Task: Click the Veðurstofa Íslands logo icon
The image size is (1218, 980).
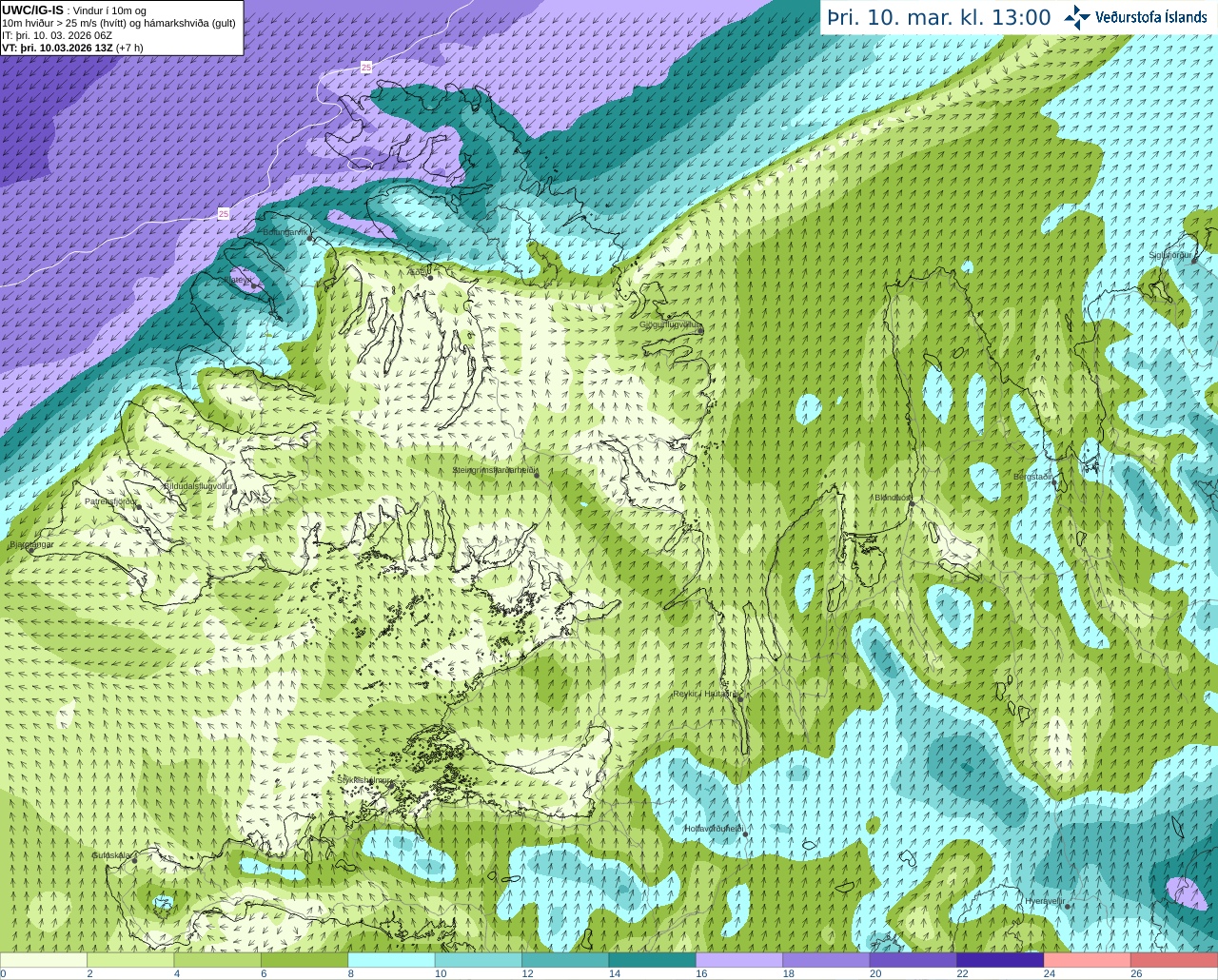Action: pos(1077,17)
